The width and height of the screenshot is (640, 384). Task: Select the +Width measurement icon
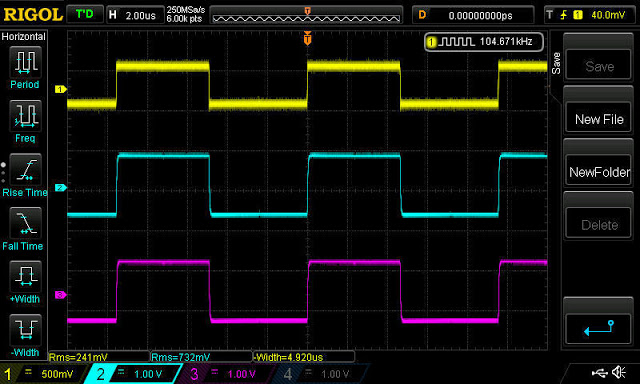tap(25, 276)
